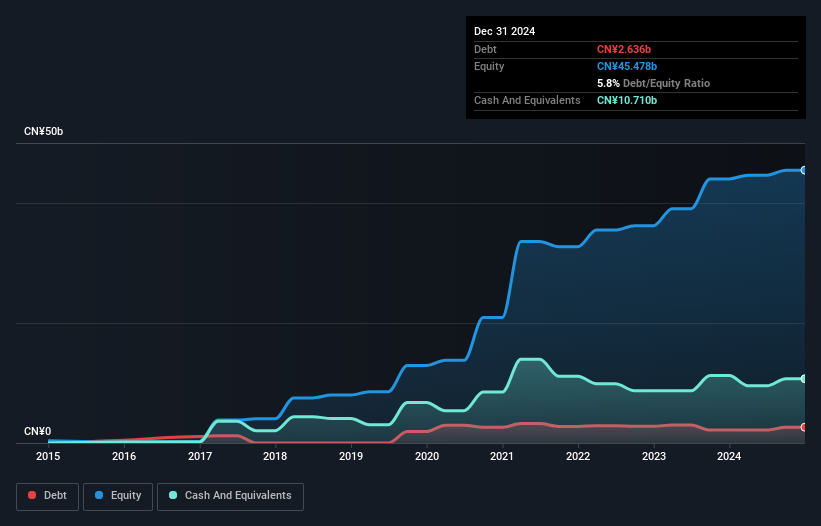Click the Dec 31 2024 tooltip date

[x=504, y=31]
